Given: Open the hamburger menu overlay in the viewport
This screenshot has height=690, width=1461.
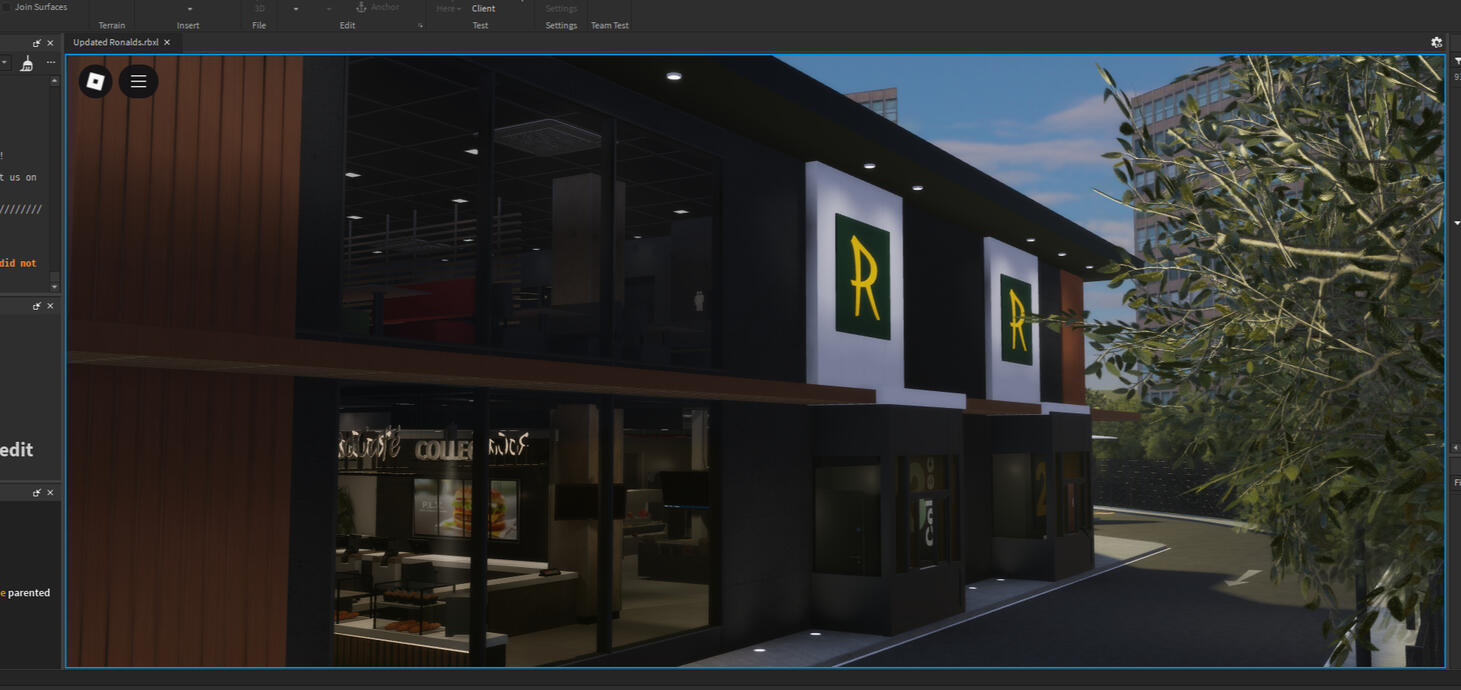Looking at the screenshot, I should [x=138, y=81].
